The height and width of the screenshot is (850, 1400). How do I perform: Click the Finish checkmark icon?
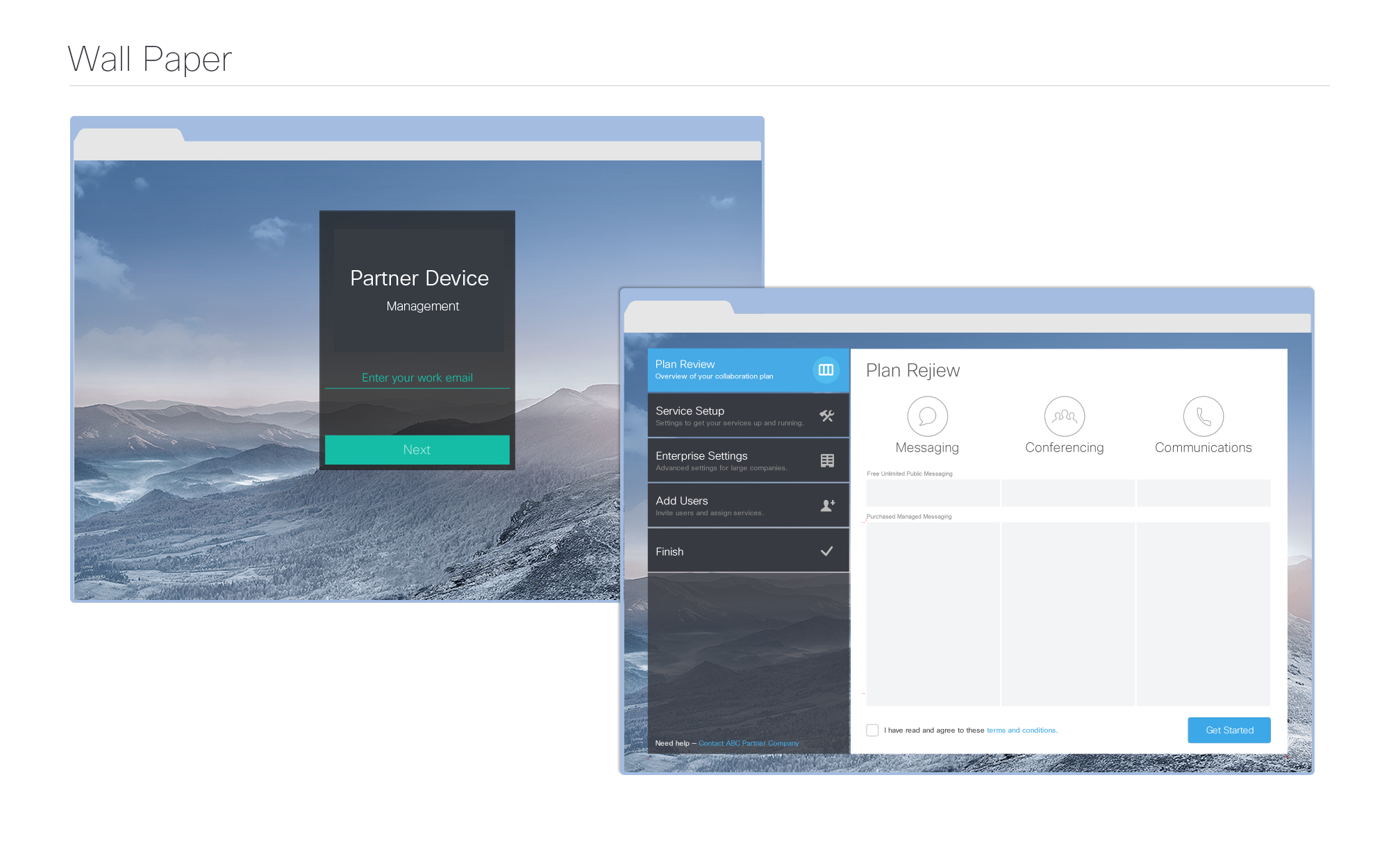coord(826,551)
